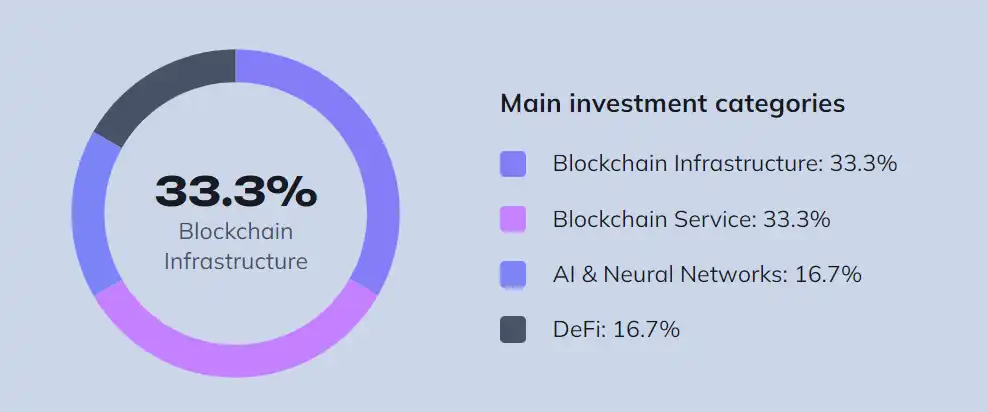
Task: Select the "Blockchain Infrastructure" legend label
Action: point(687,164)
